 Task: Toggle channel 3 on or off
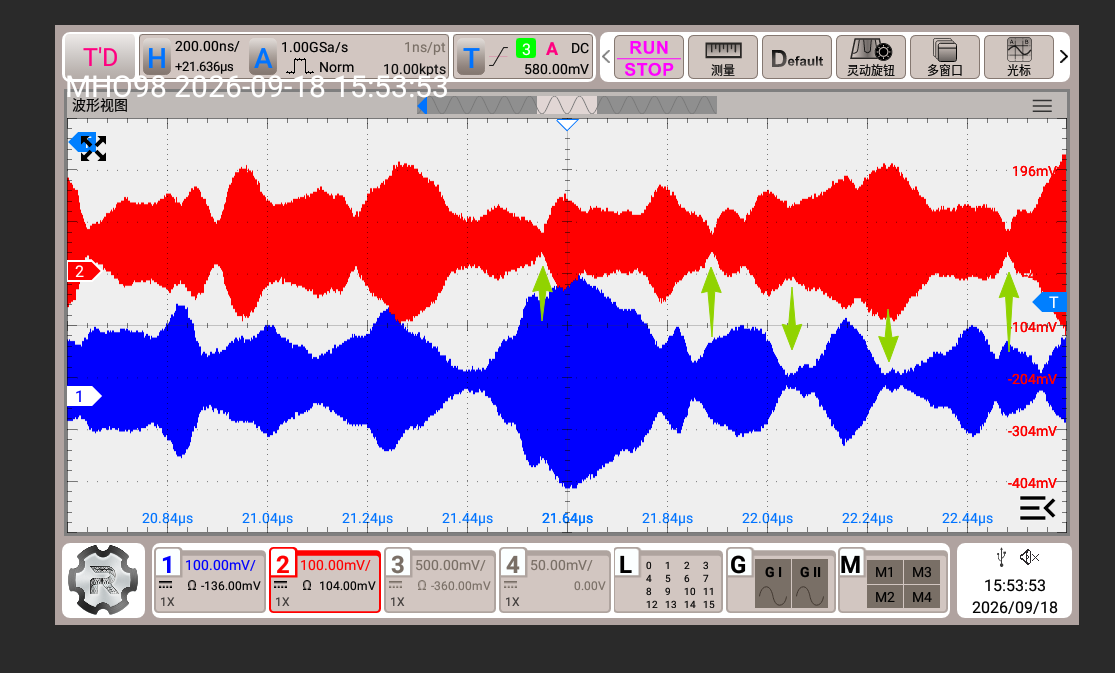[x=398, y=565]
